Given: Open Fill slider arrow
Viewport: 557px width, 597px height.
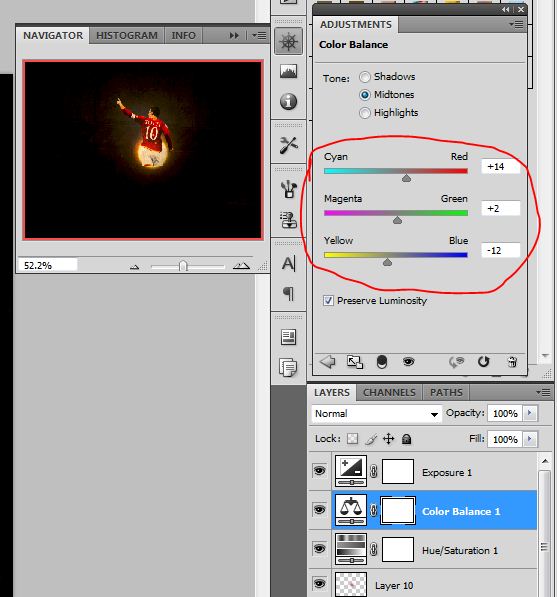Looking at the screenshot, I should tap(530, 439).
